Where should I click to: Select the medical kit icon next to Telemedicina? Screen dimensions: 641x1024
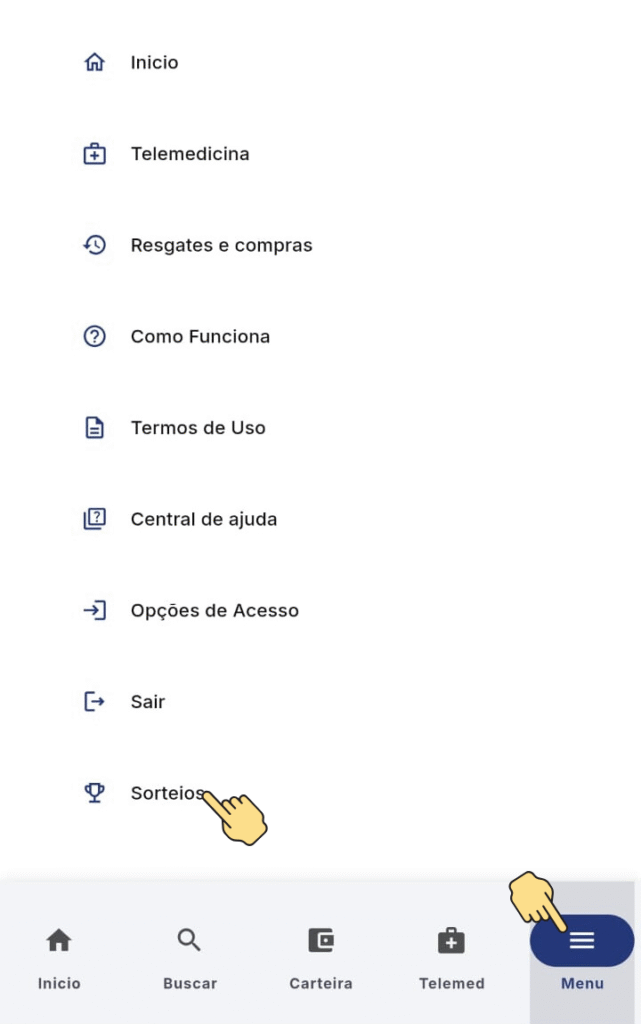(x=95, y=153)
